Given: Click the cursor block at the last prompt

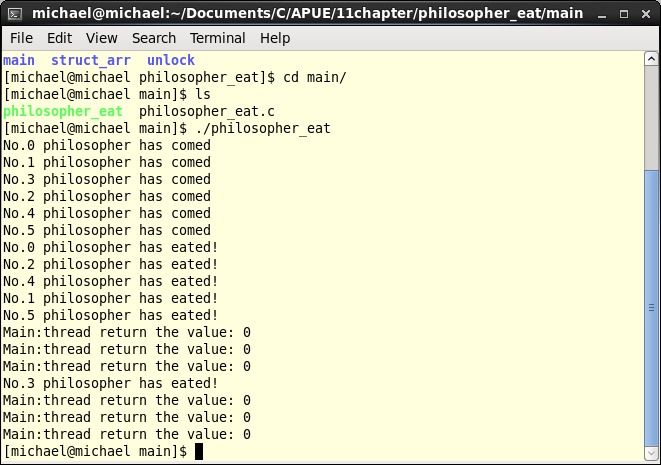Looking at the screenshot, I should coord(199,452).
